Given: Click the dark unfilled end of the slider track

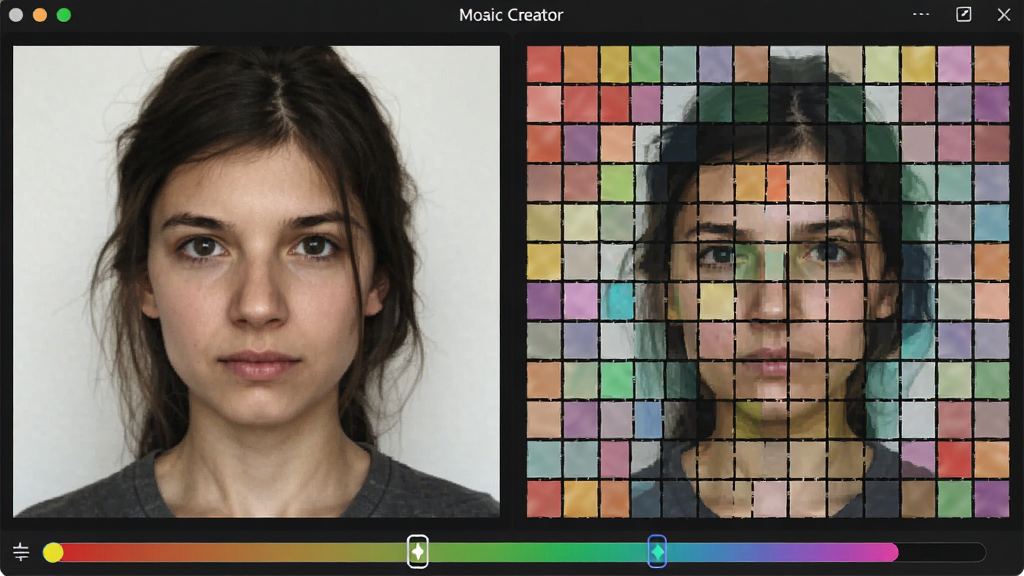Looking at the screenshot, I should [942, 552].
